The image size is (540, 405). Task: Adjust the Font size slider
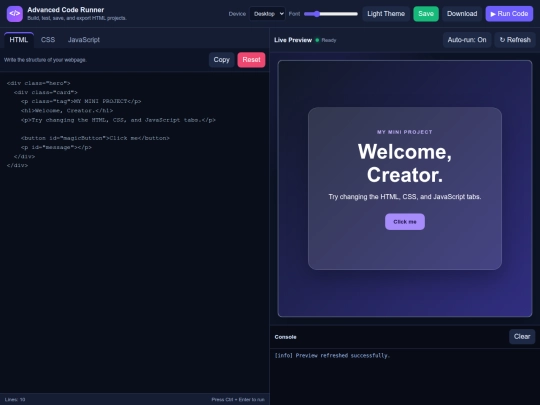coord(331,14)
